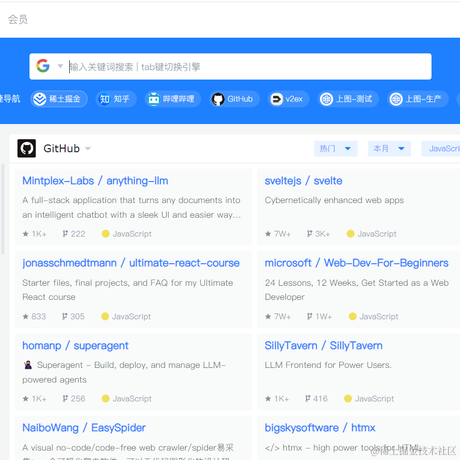Click the star icon of Web-Dev-For-Beginners
The width and height of the screenshot is (460, 460).
click(268, 316)
